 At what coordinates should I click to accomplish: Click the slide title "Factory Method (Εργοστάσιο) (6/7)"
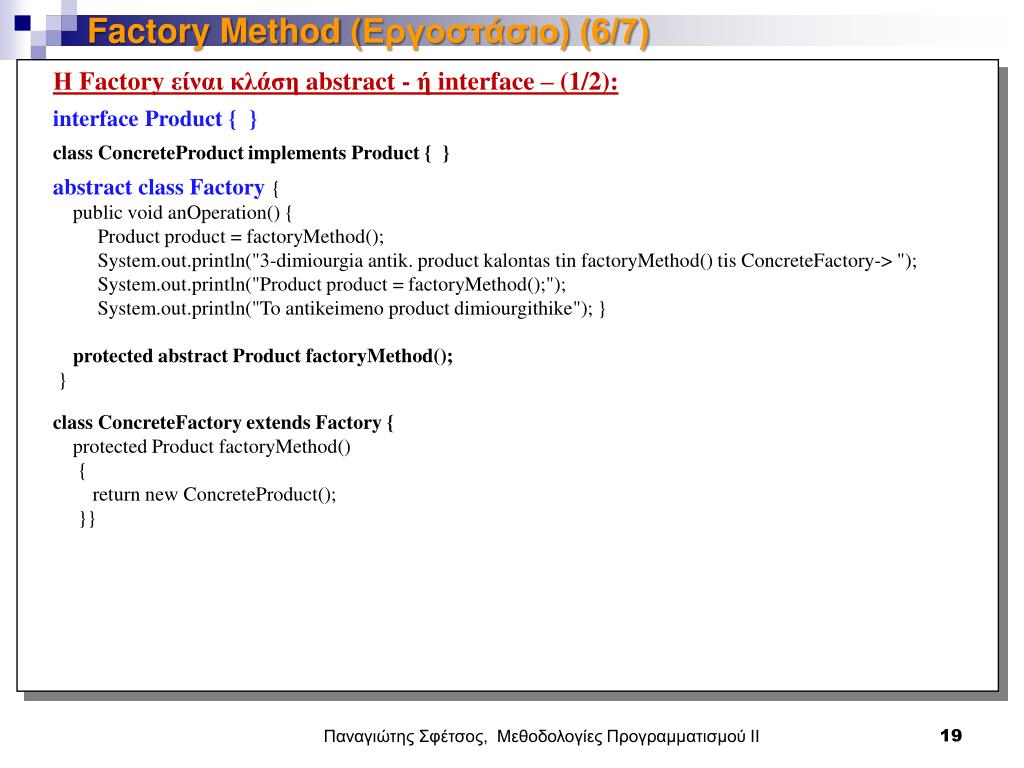(368, 32)
